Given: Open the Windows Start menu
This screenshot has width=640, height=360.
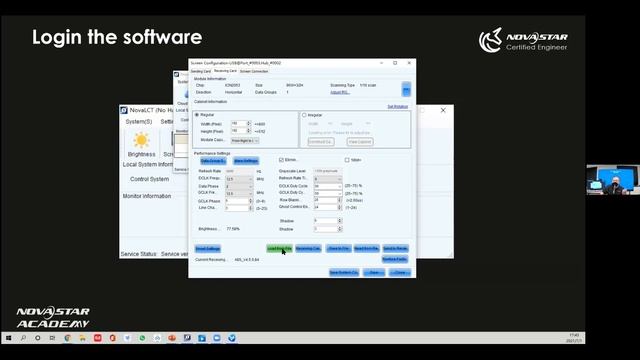Looking at the screenshot, I should coord(8,338).
